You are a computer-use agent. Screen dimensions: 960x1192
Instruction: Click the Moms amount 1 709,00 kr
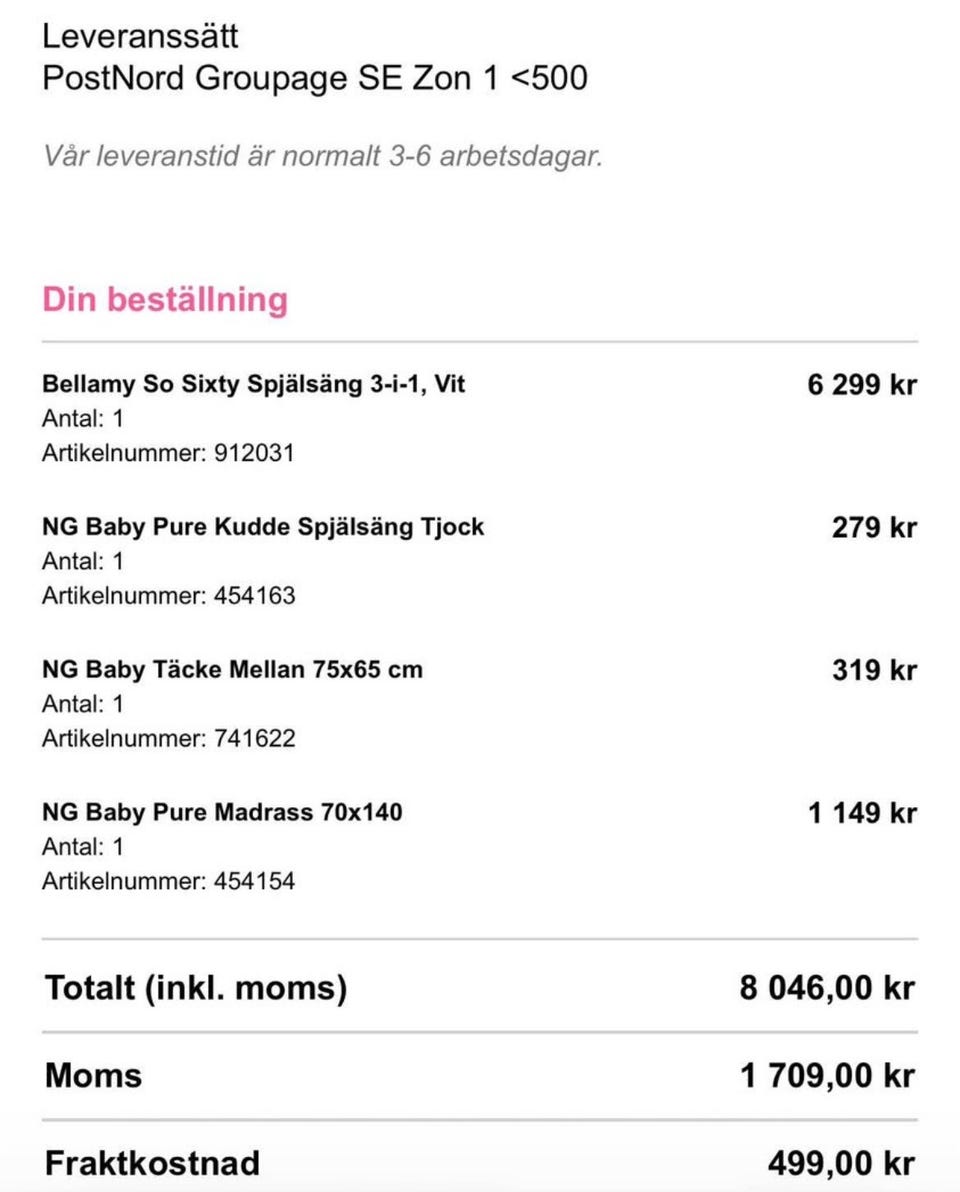(827, 1076)
